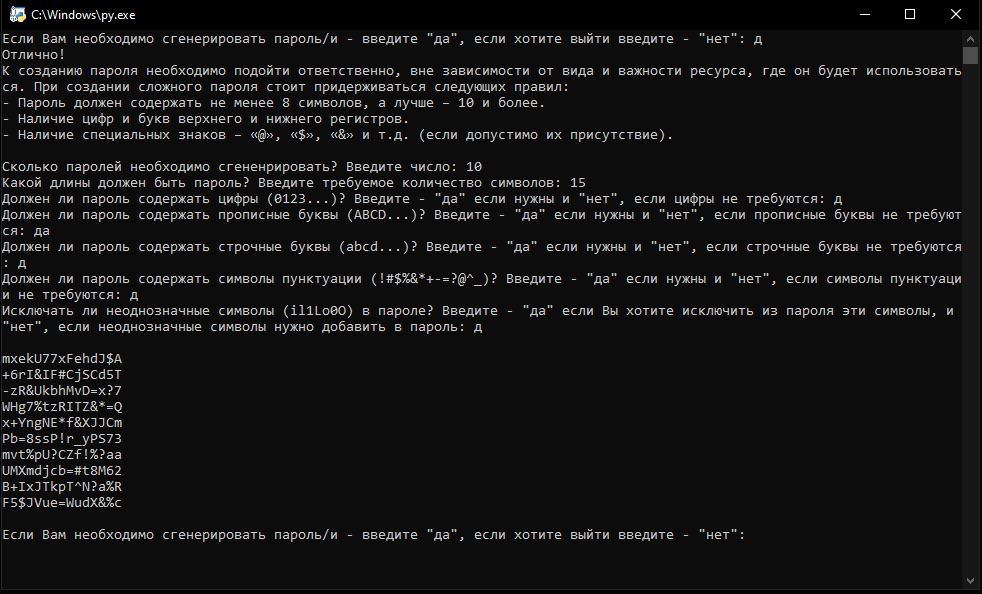This screenshot has height=594, width=982.
Task: Click the scrollbar down arrow
Action: [x=968, y=578]
